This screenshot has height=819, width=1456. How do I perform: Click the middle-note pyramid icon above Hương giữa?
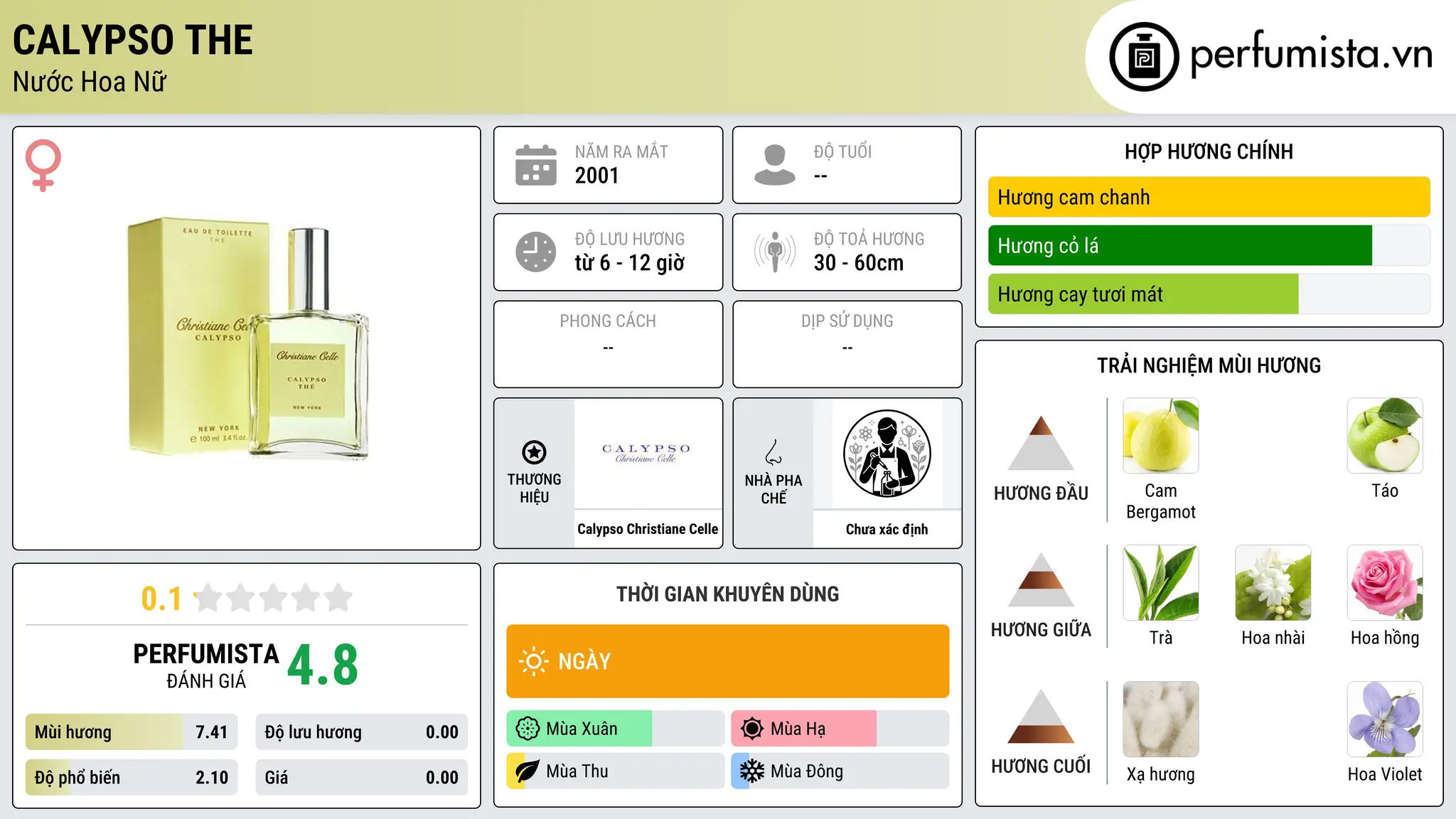(x=1041, y=579)
